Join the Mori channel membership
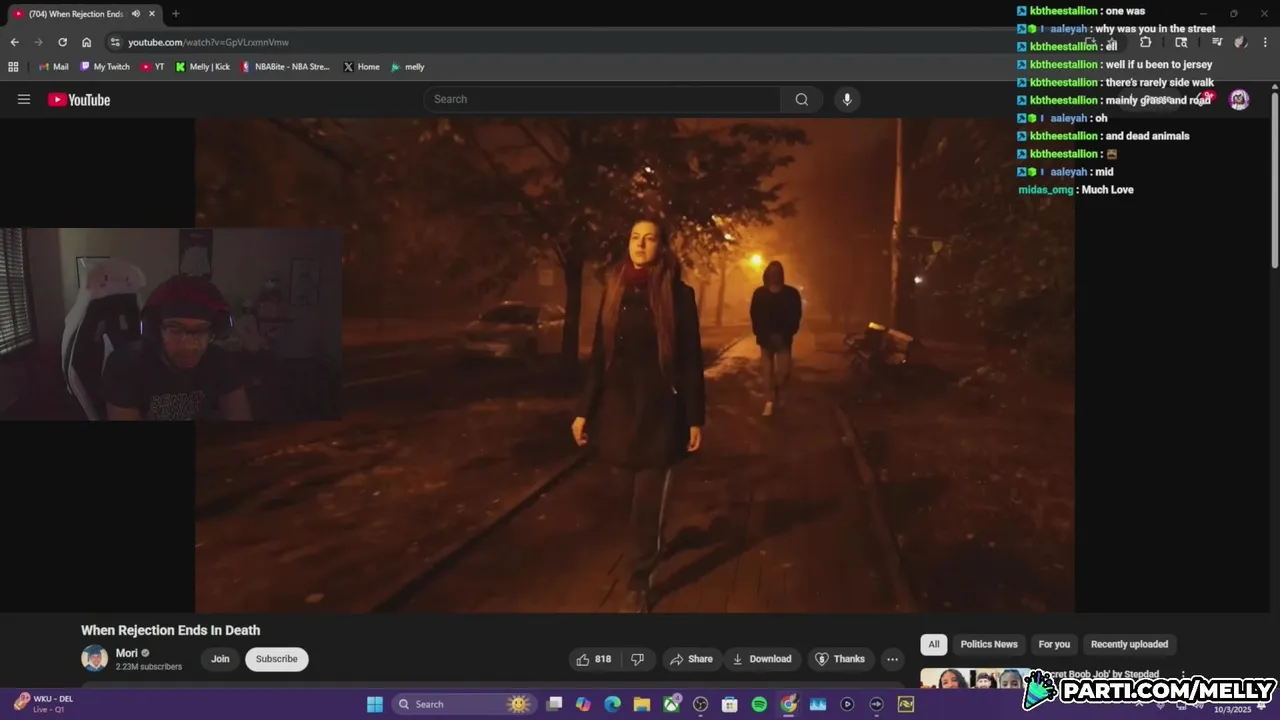 [x=220, y=659]
